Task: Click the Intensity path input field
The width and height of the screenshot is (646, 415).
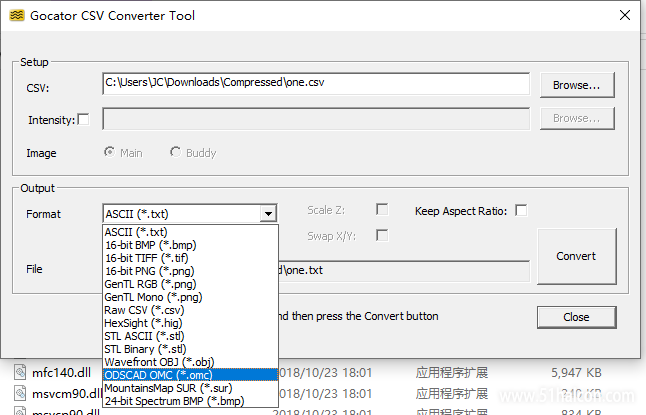Action: (x=316, y=119)
